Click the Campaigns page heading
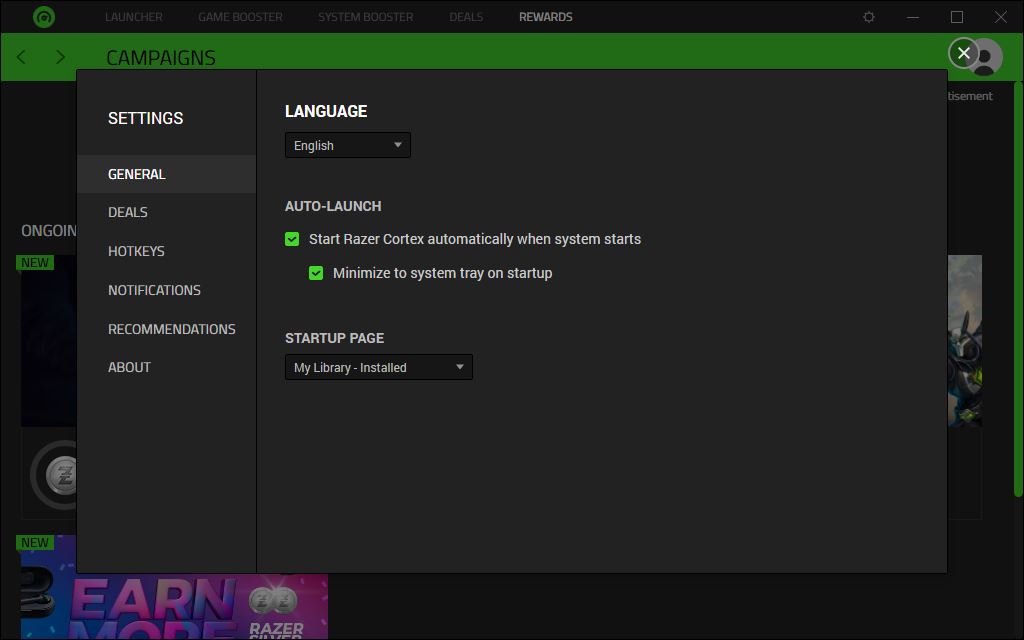This screenshot has height=640, width=1024. [161, 57]
